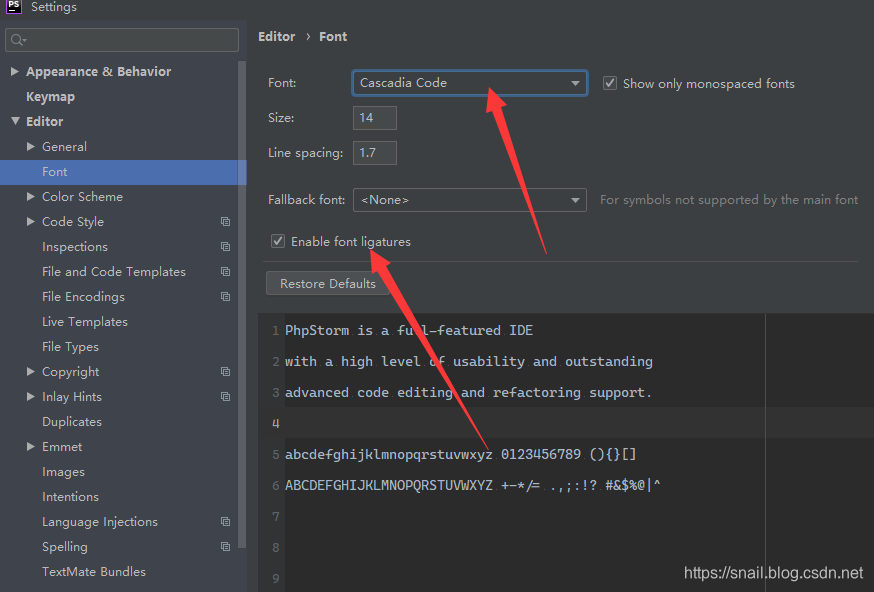This screenshot has width=874, height=592.
Task: Click the icon beside File and Code Templates
Action: (225, 271)
